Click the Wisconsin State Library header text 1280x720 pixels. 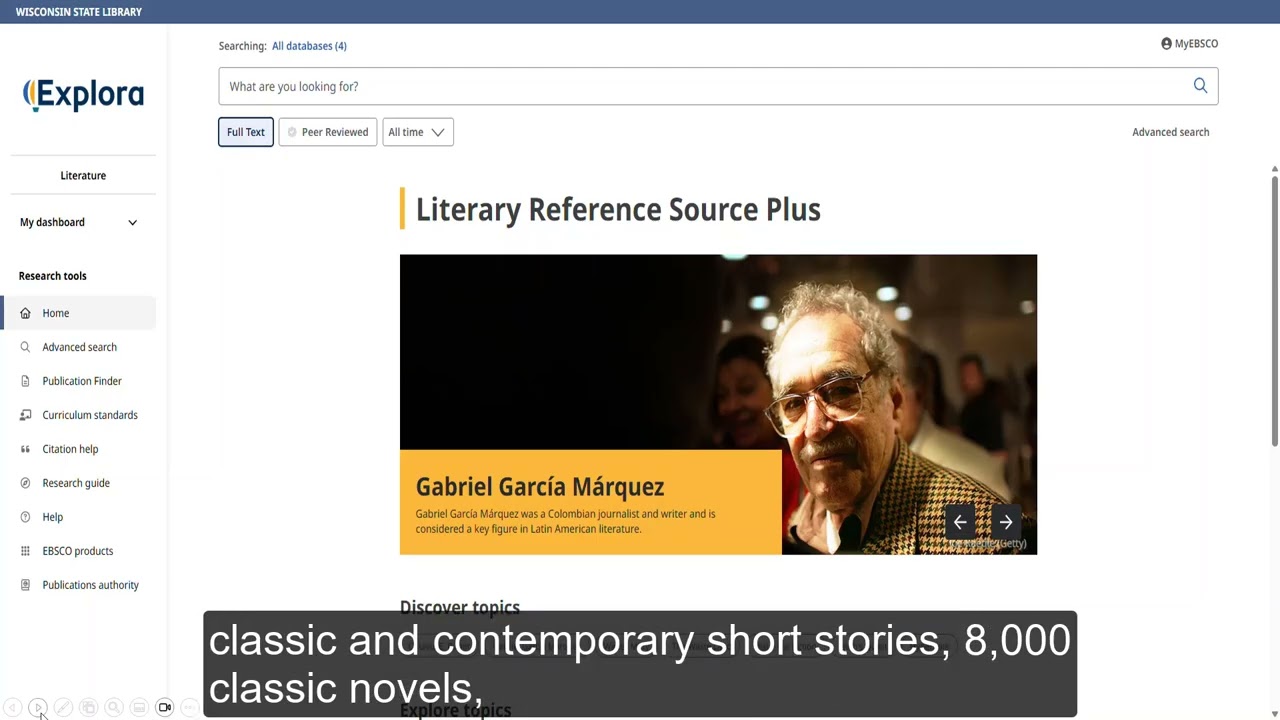click(x=79, y=12)
